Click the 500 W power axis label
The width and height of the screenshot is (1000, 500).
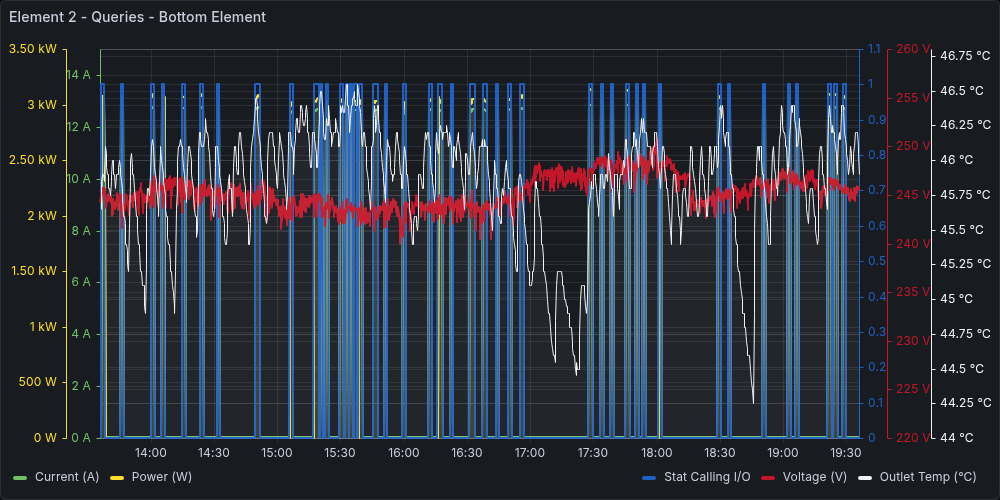[38, 382]
